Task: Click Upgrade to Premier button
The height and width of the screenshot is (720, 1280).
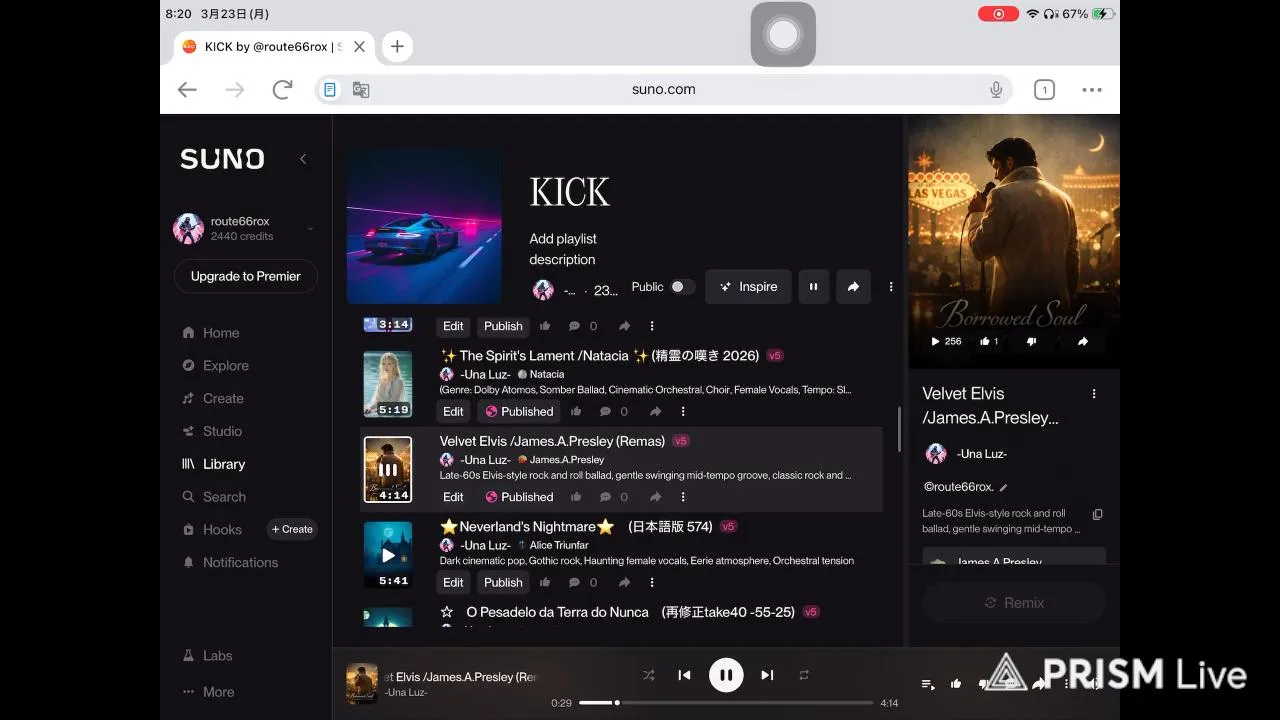Action: pos(246,276)
